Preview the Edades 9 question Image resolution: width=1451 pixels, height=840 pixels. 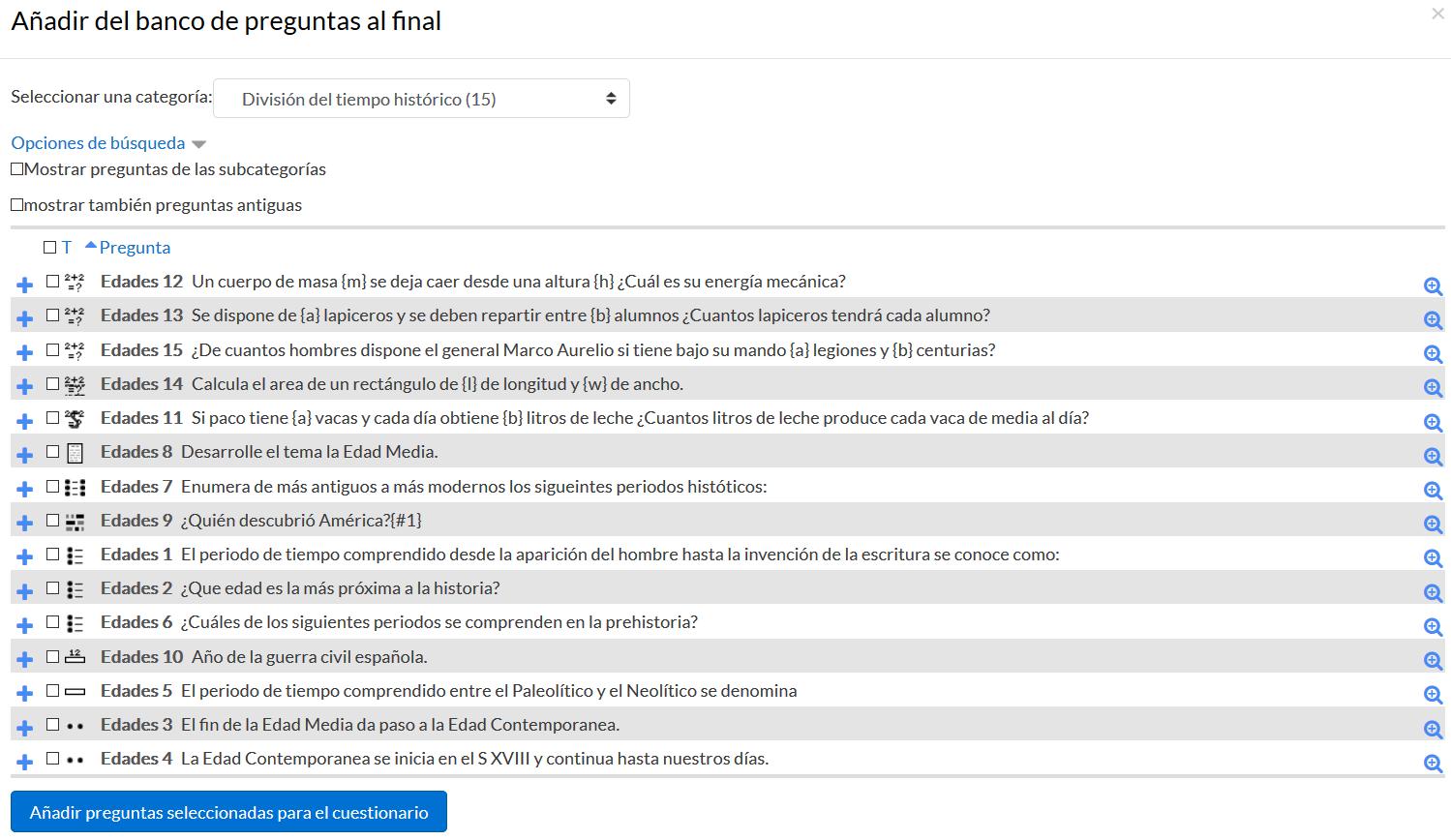(x=1434, y=524)
